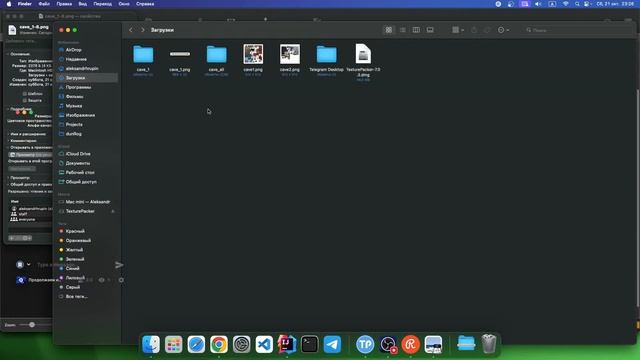Select the Telegram Desktop folder
Screen dimensions: 640x360
[x=327, y=54]
